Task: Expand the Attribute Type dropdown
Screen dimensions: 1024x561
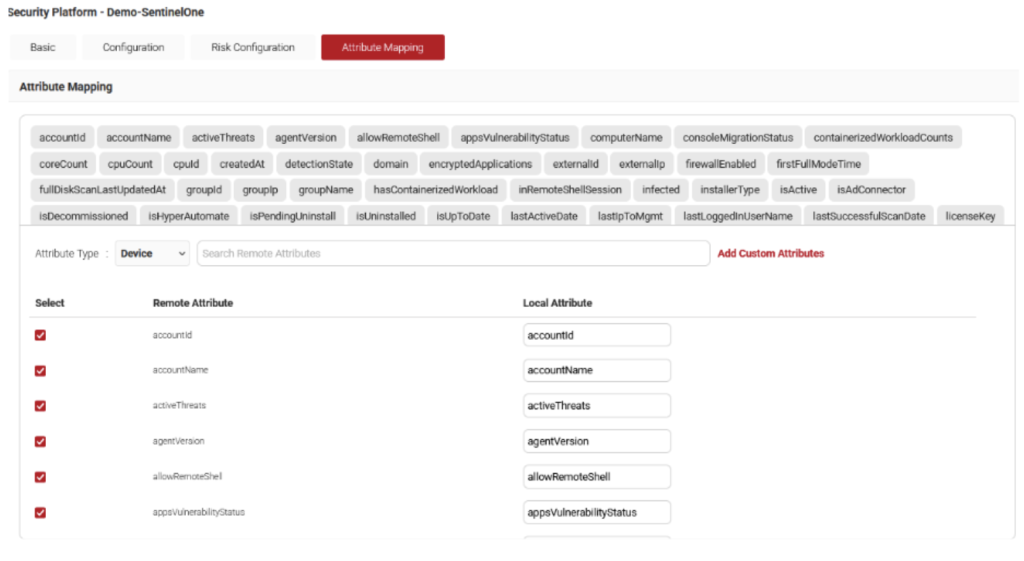Action: pos(152,254)
